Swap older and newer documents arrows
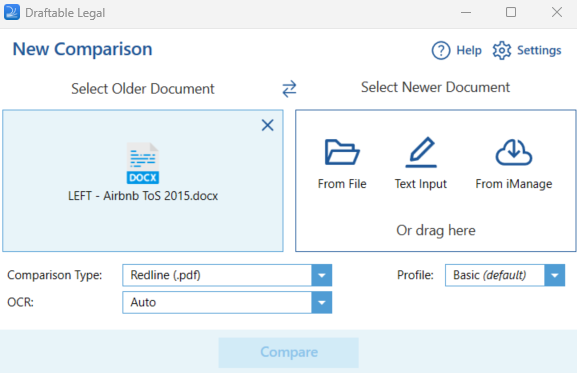Viewport: 577px width, 373px height. point(289,89)
